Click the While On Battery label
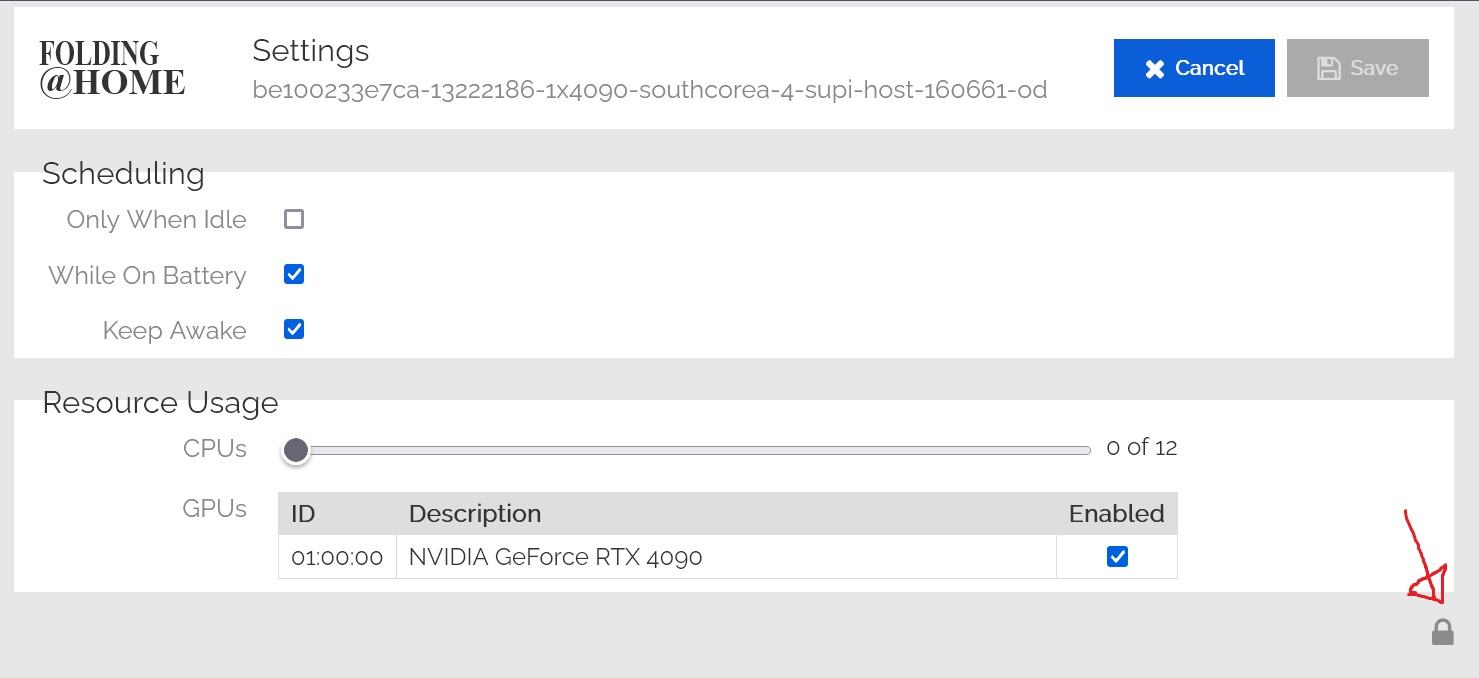 click(x=147, y=276)
